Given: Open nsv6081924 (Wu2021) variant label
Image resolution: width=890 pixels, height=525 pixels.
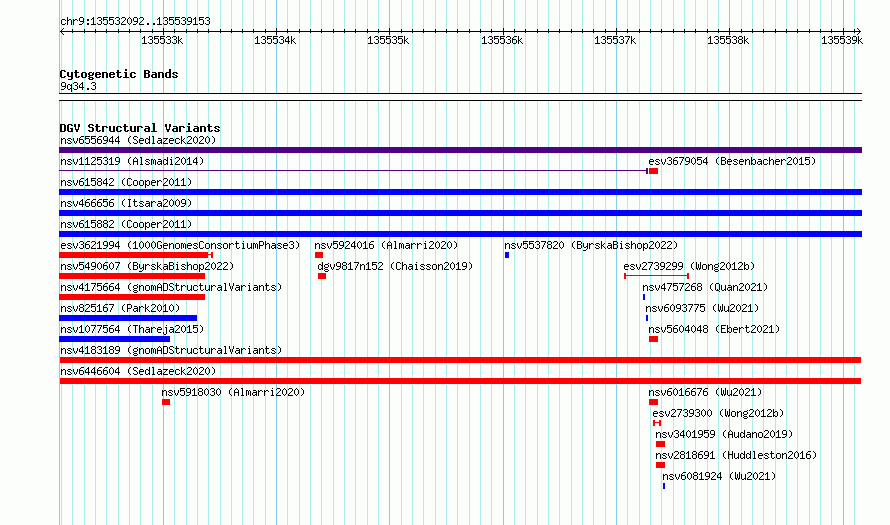Looking at the screenshot, I should point(719,476).
